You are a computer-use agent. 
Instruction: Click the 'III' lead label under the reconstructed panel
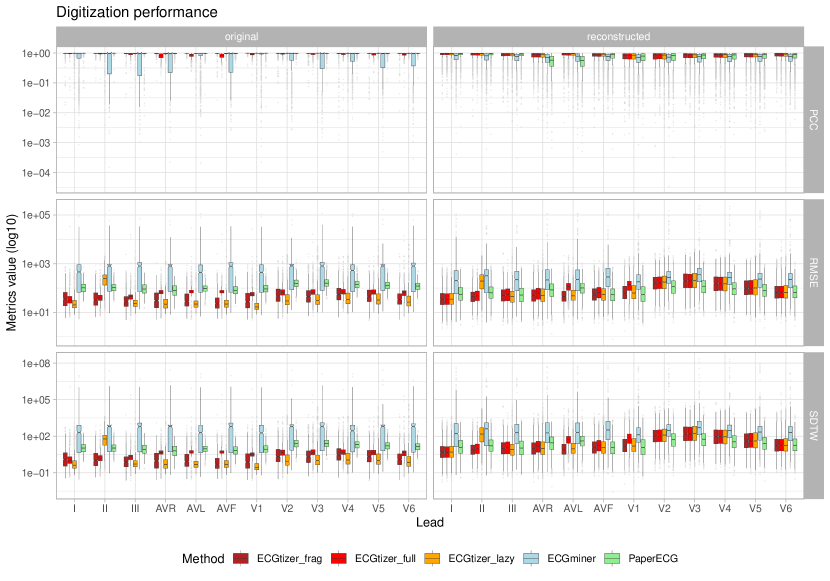512,509
